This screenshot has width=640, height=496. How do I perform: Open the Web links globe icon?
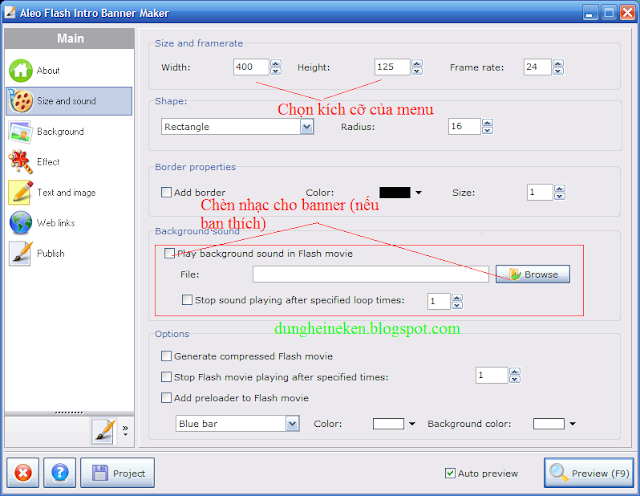(x=20, y=223)
